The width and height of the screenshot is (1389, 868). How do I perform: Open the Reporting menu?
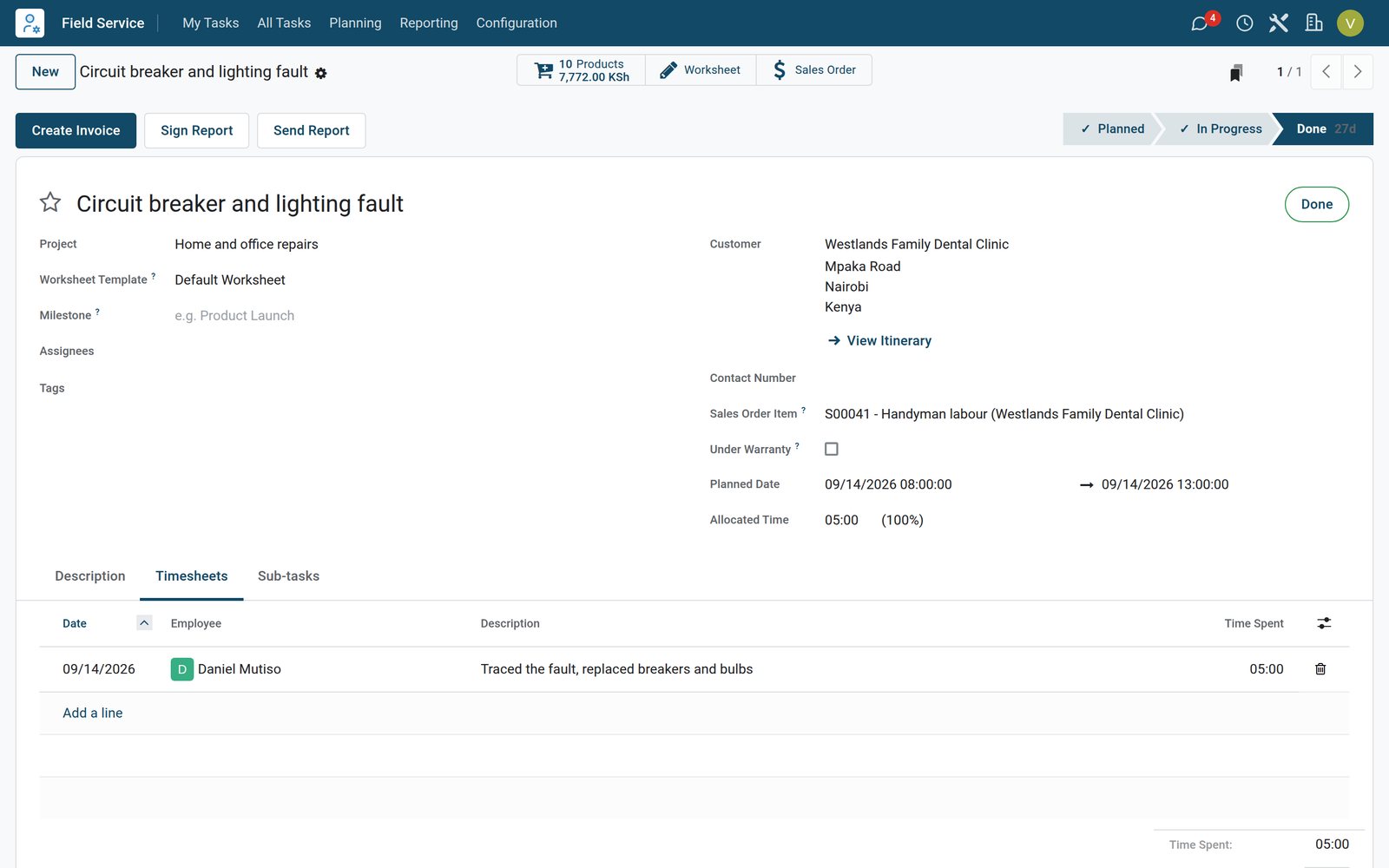(429, 23)
